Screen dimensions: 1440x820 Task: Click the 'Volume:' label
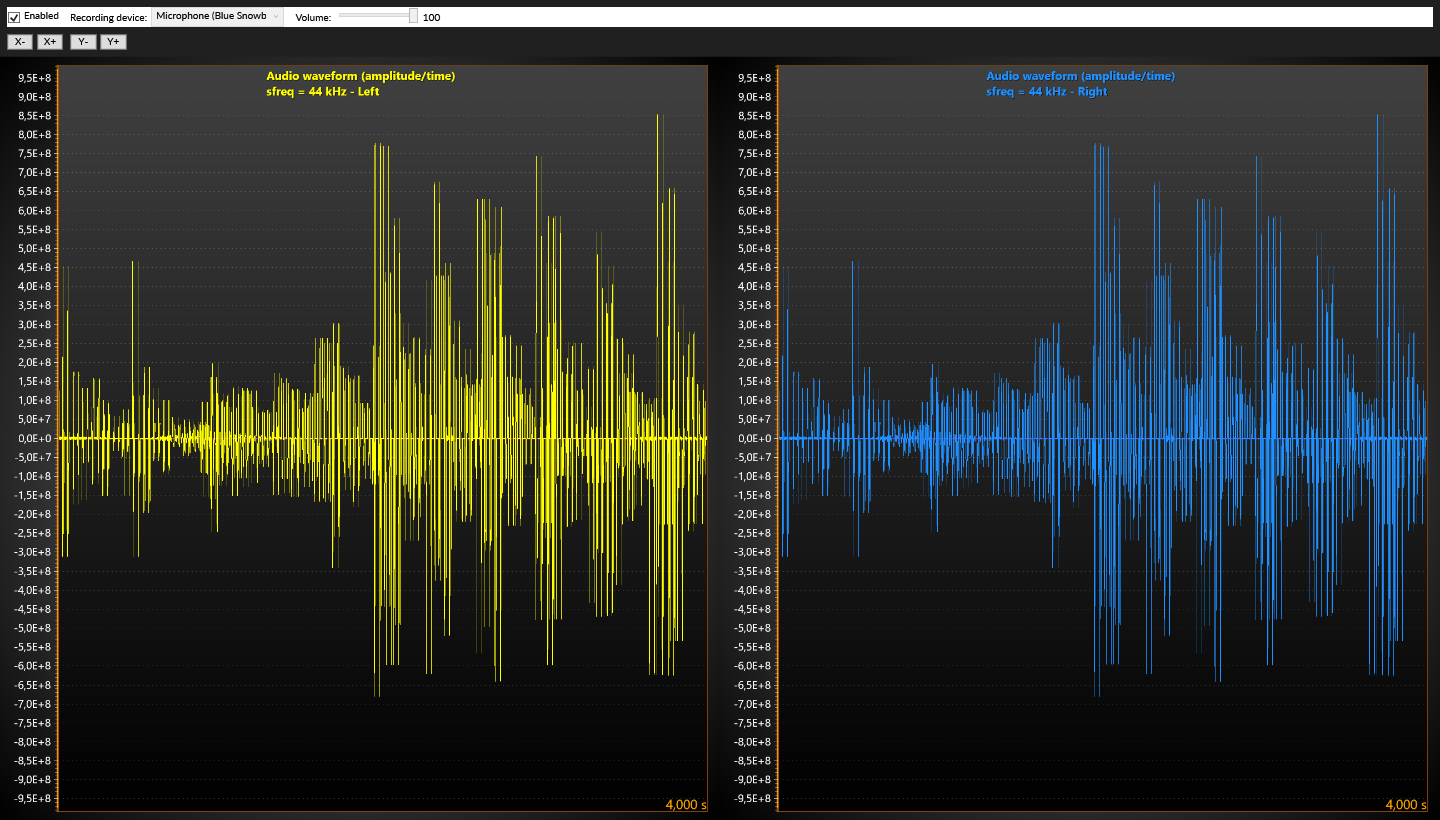pos(313,18)
